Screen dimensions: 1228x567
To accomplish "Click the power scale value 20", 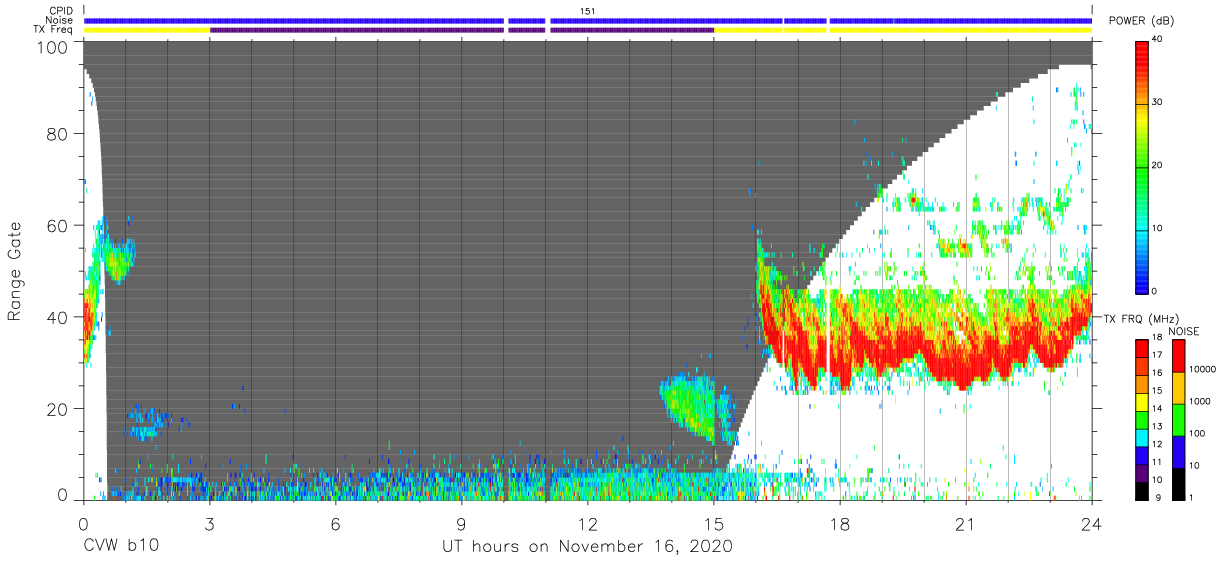I will point(1158,165).
